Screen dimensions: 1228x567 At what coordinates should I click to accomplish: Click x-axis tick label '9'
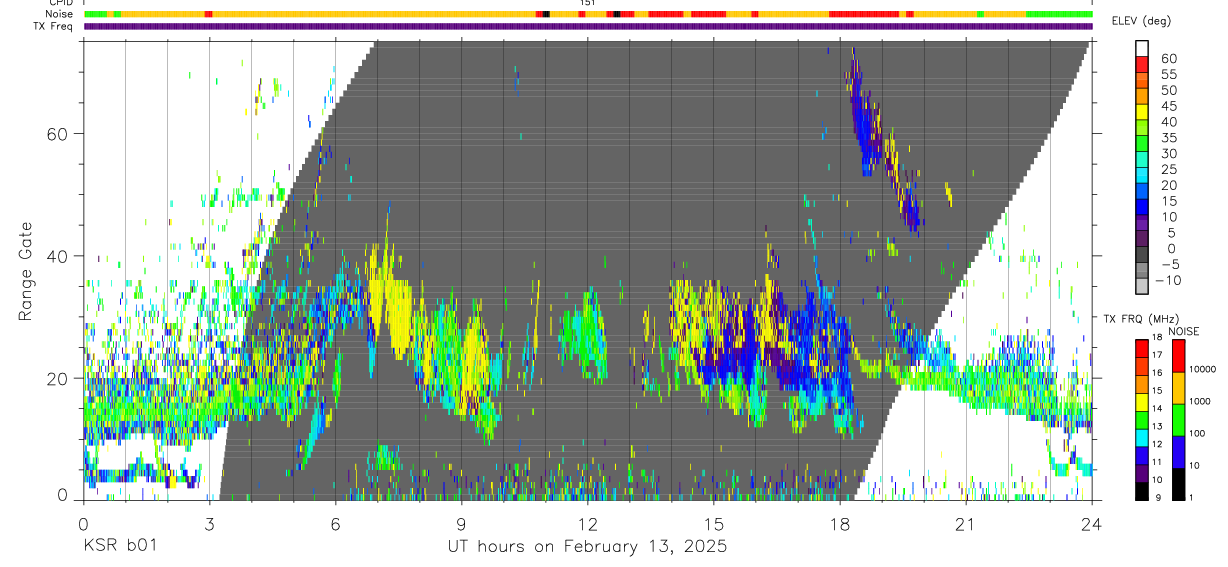[461, 524]
